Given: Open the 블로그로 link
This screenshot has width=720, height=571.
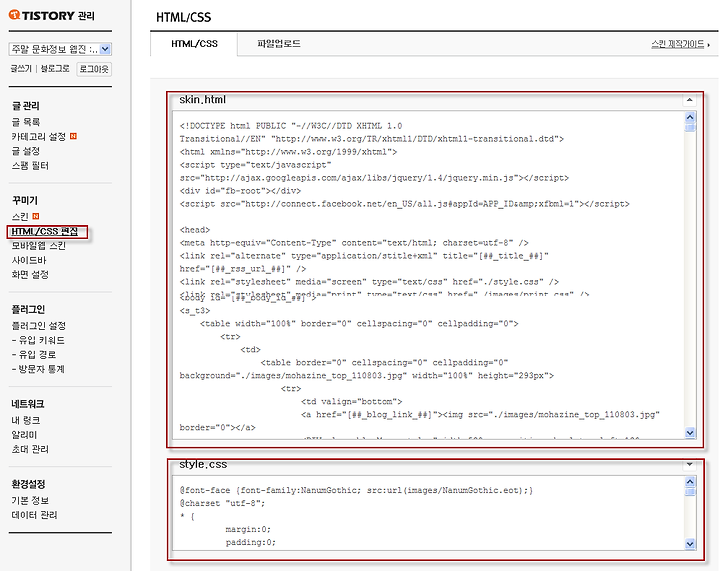Looking at the screenshot, I should (x=55, y=69).
